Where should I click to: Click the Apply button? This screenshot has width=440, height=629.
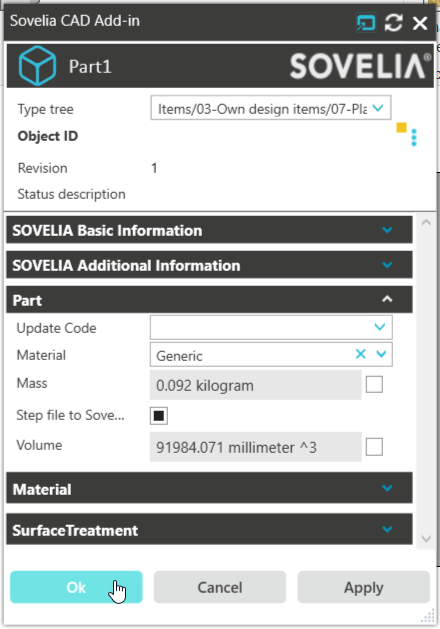363,587
